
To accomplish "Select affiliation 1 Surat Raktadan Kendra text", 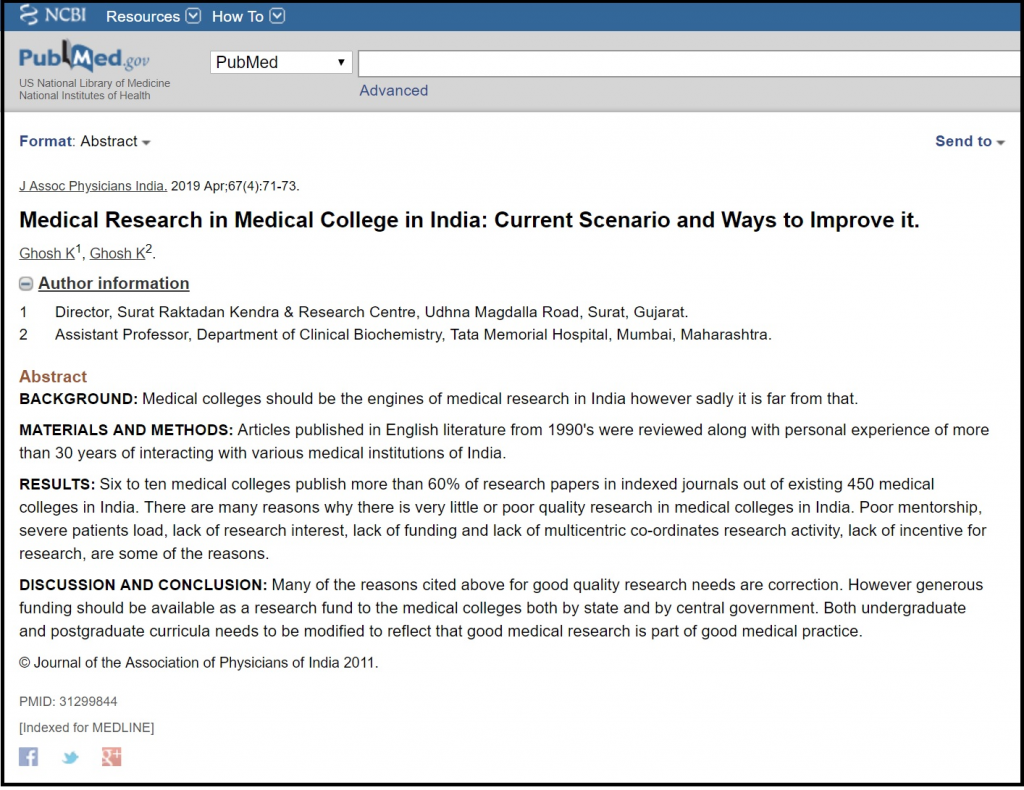I will tap(371, 312).
